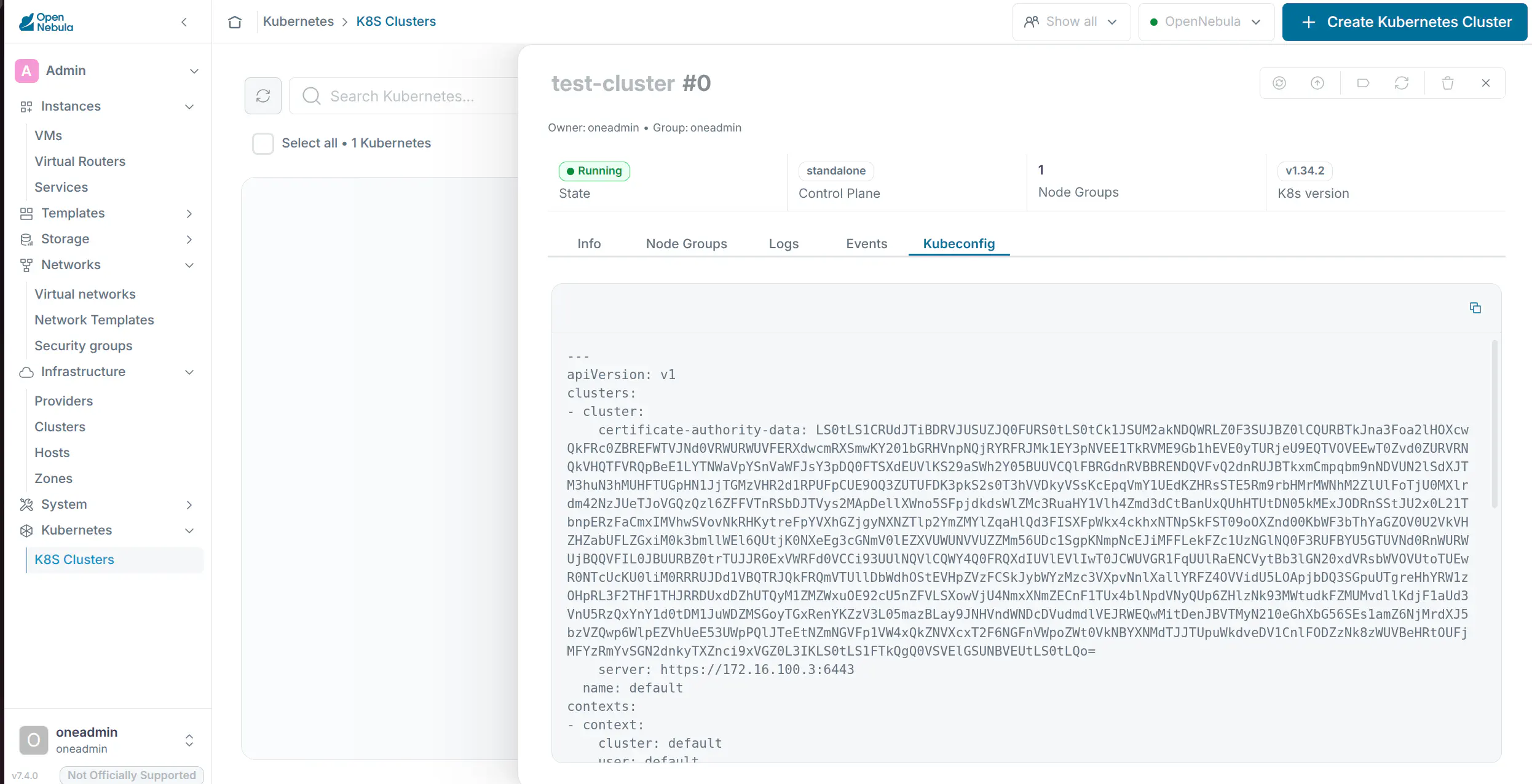
Task: Click the Templates icon in sidebar
Action: pos(26,213)
